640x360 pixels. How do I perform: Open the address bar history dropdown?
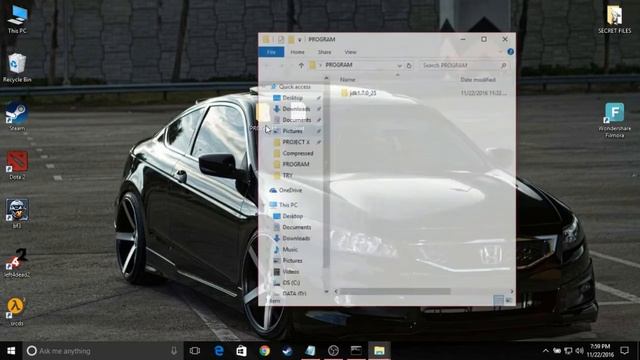(x=399, y=65)
